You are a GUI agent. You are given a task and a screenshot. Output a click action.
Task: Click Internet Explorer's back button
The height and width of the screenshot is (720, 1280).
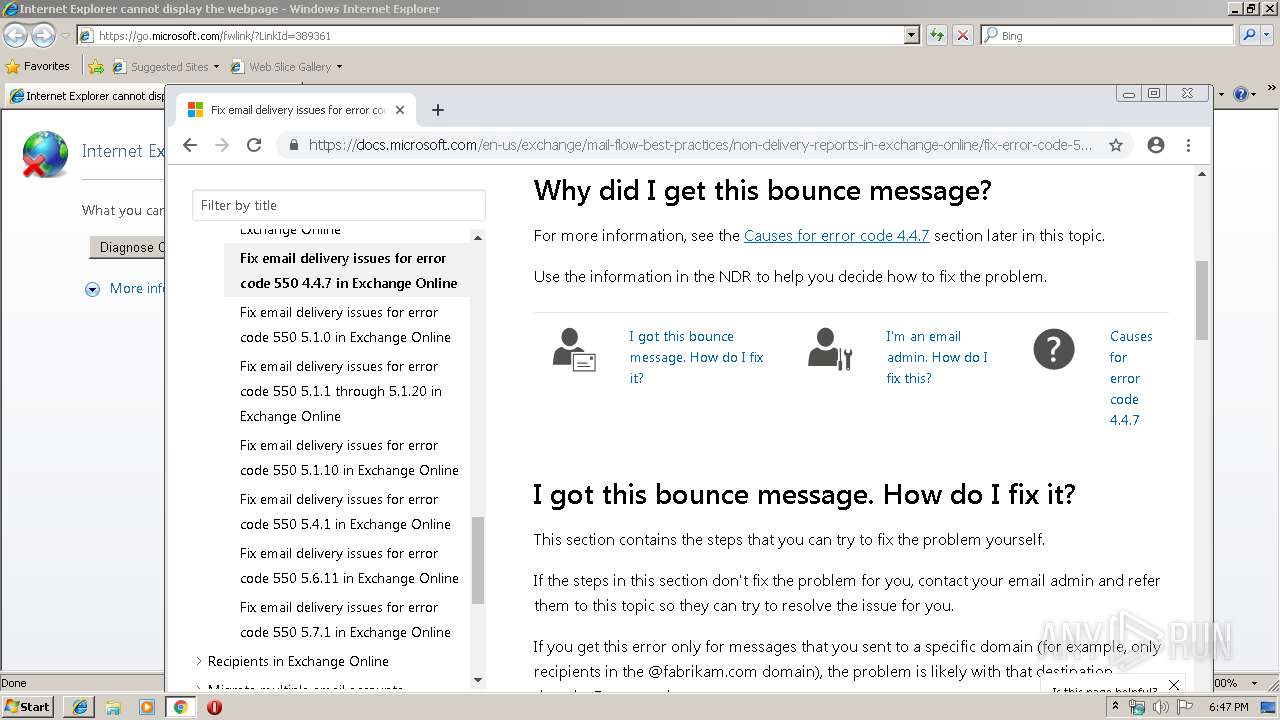click(15, 35)
